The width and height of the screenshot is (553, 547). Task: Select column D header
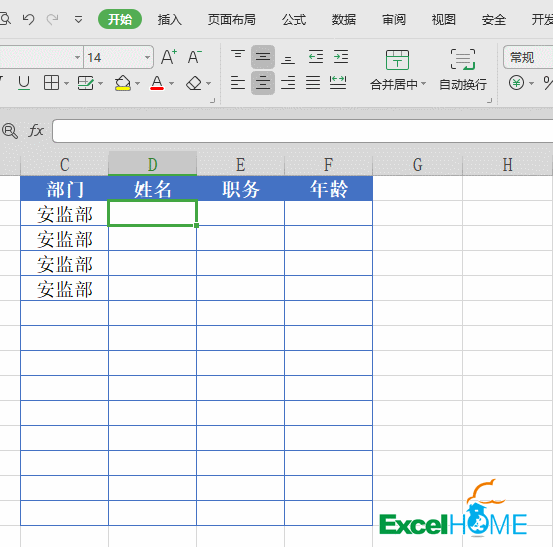click(x=152, y=164)
